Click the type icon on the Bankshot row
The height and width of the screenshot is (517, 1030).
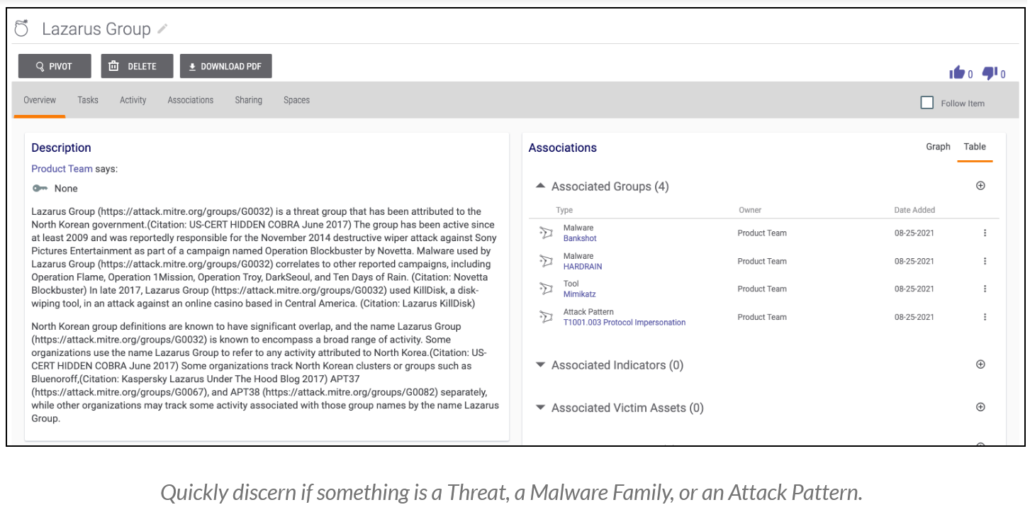(x=546, y=233)
